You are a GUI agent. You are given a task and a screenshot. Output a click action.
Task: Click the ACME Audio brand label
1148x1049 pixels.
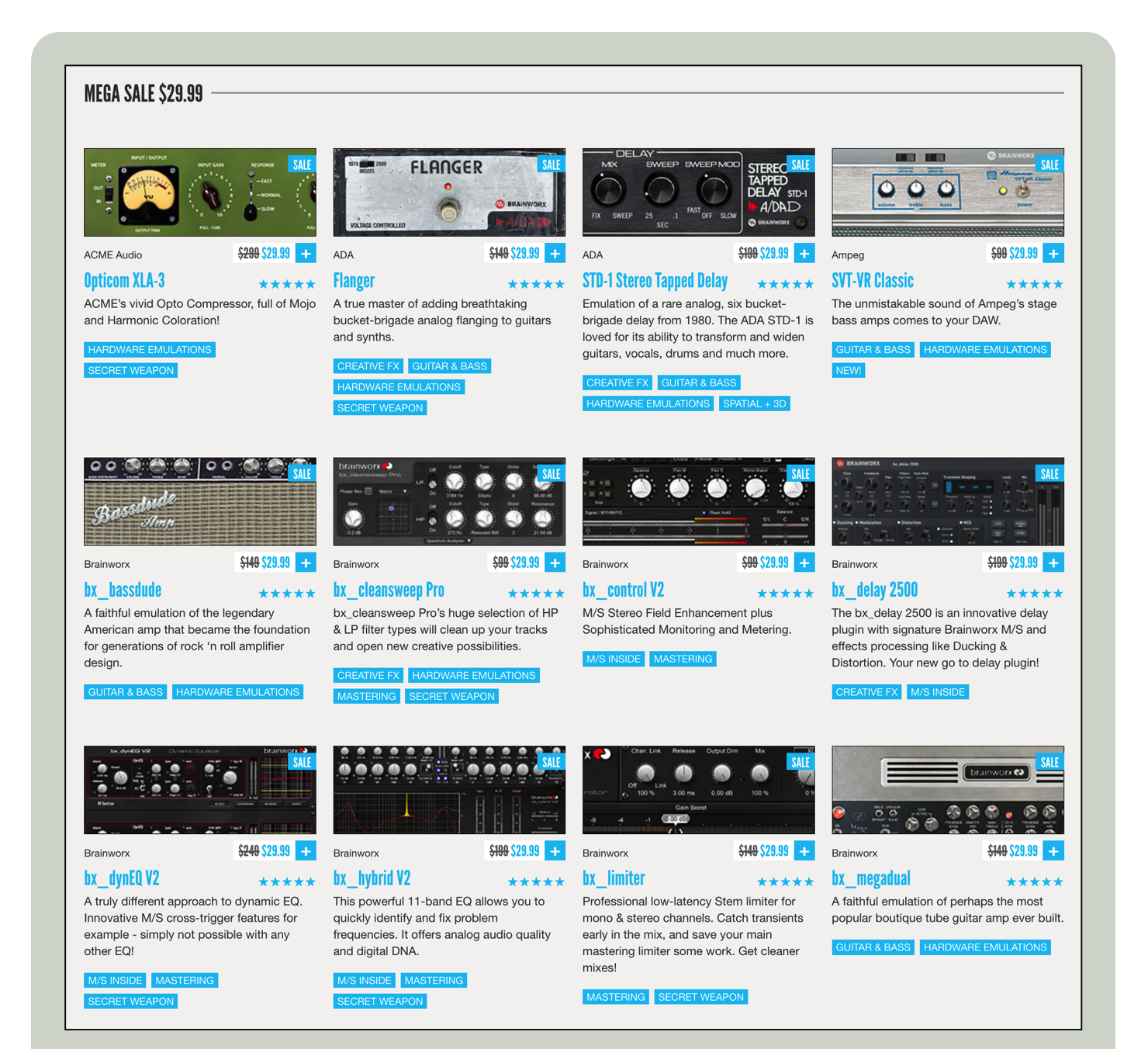113,254
